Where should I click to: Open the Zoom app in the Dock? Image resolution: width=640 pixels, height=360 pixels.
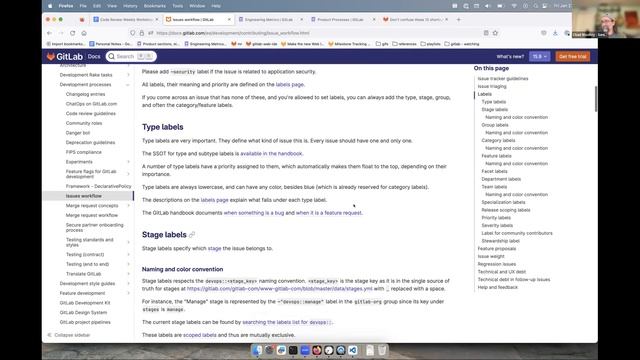pos(305,350)
